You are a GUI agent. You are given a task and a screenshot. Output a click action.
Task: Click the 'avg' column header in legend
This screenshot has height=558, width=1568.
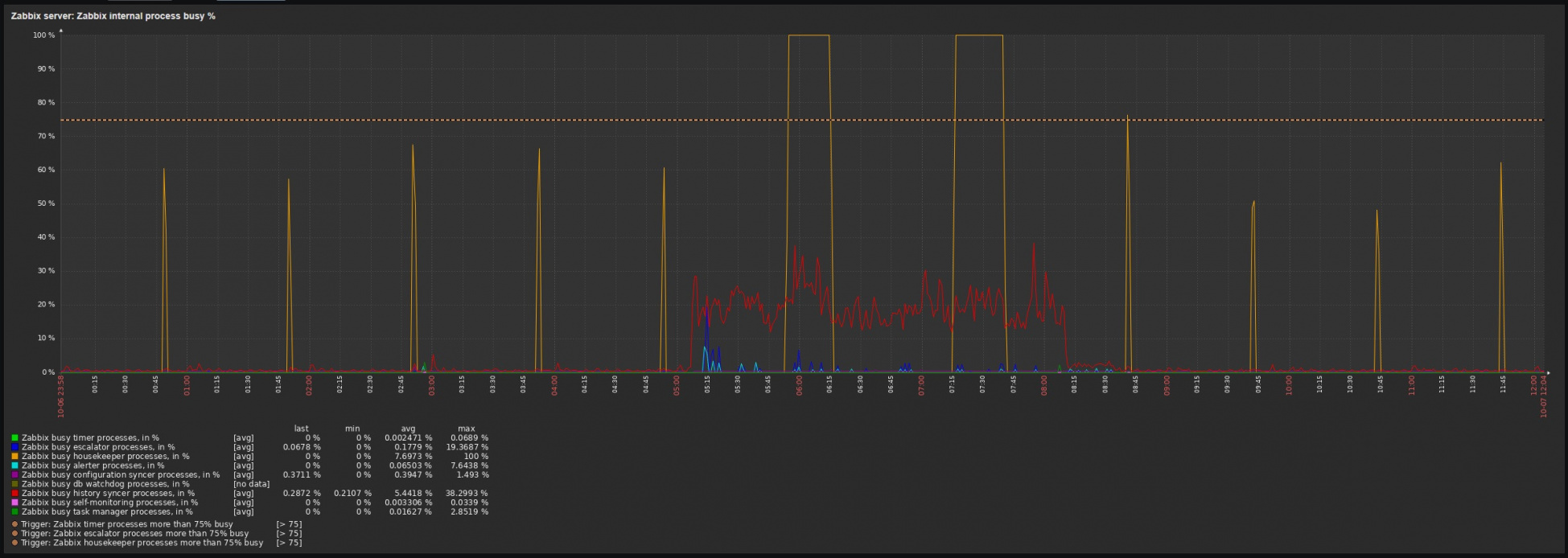[408, 429]
